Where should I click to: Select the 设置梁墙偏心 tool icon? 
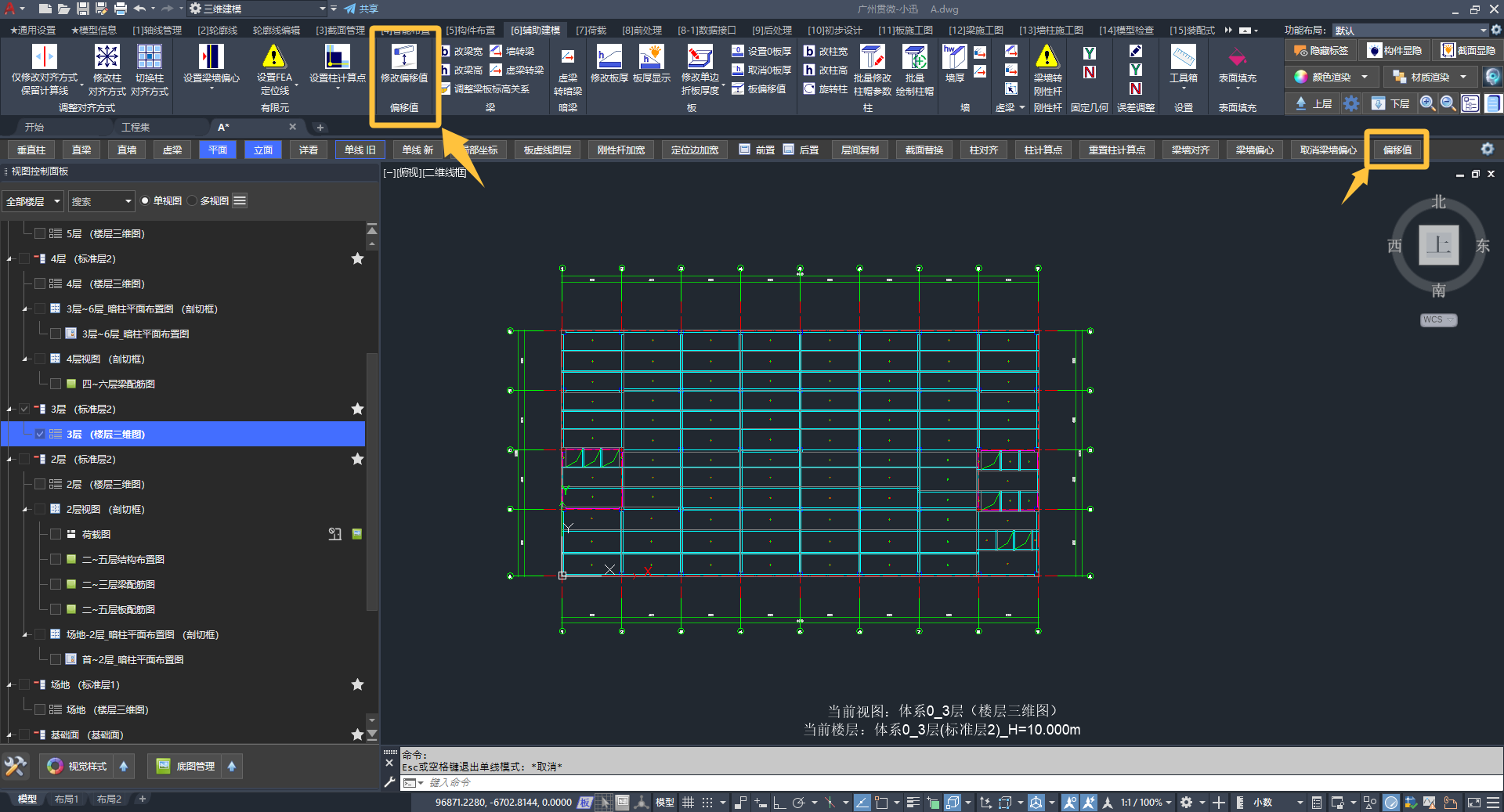tap(211, 58)
